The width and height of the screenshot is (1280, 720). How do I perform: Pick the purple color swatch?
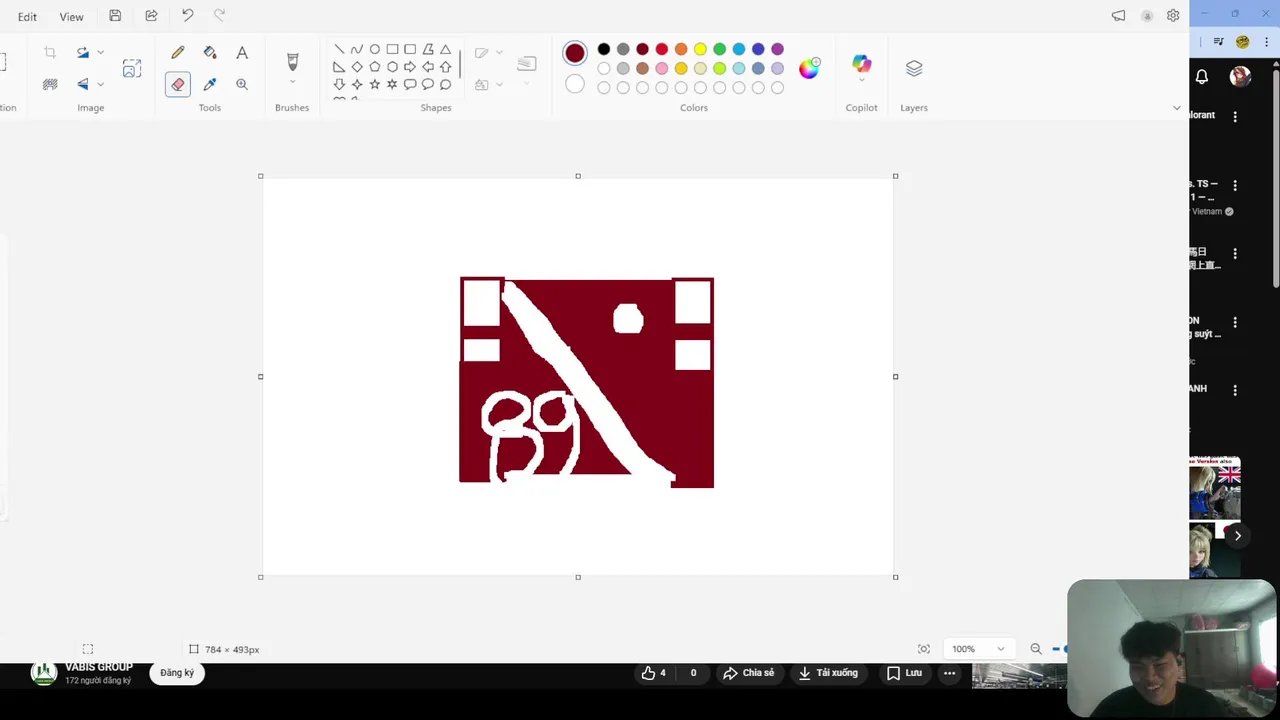777,49
